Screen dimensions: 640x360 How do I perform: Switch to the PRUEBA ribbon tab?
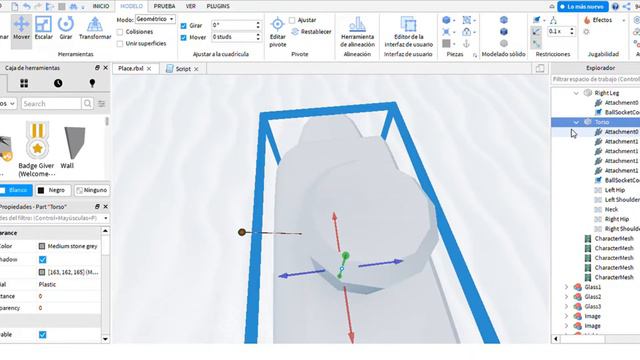164,6
